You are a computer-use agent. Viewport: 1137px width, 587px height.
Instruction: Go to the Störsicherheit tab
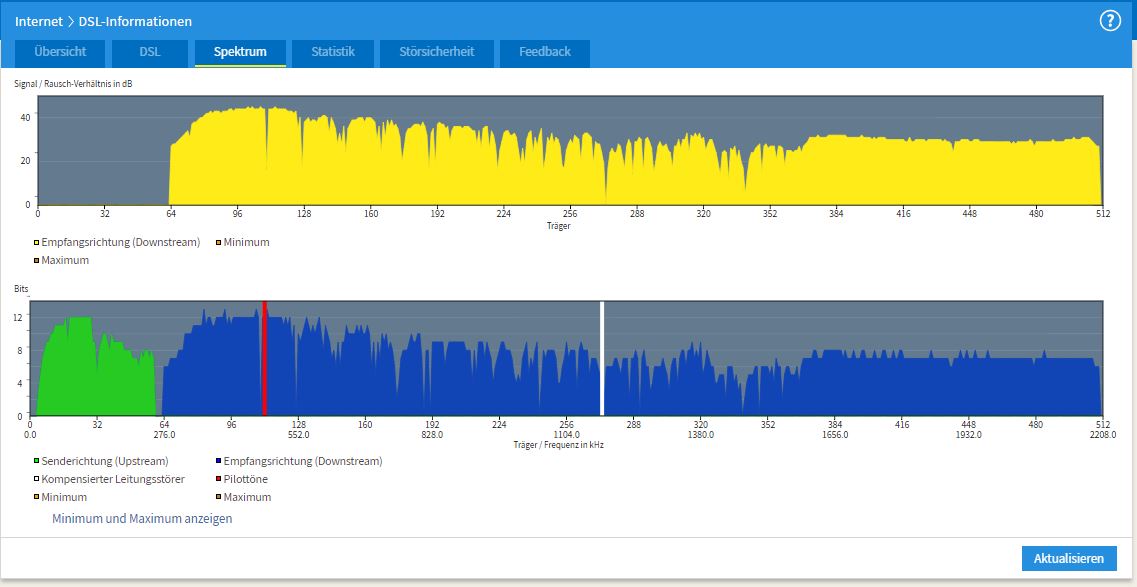(x=437, y=53)
